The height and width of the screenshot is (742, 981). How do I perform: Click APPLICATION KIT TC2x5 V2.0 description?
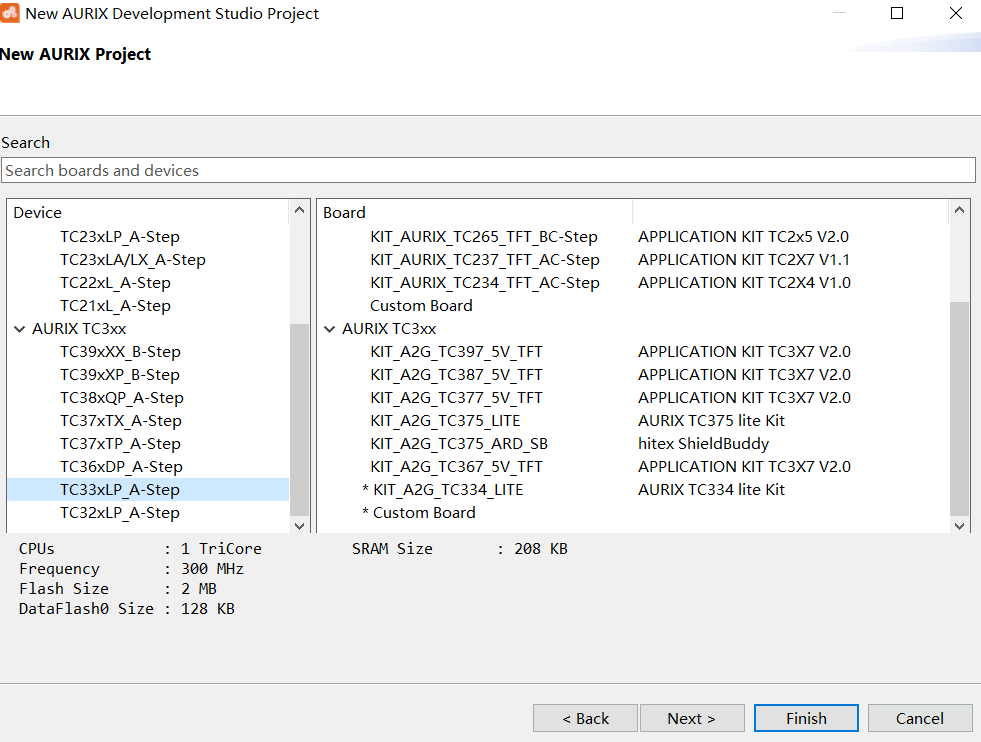click(x=743, y=237)
